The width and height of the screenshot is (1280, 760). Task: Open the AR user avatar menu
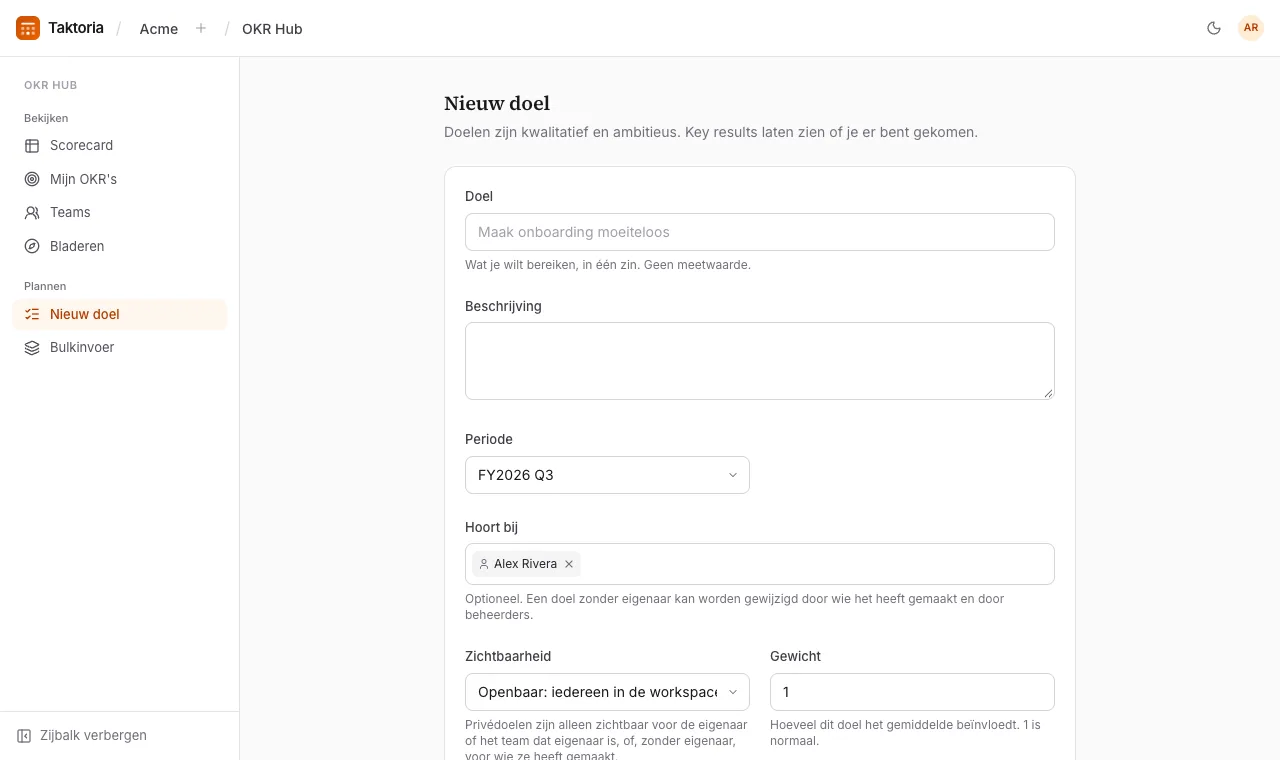(1251, 28)
